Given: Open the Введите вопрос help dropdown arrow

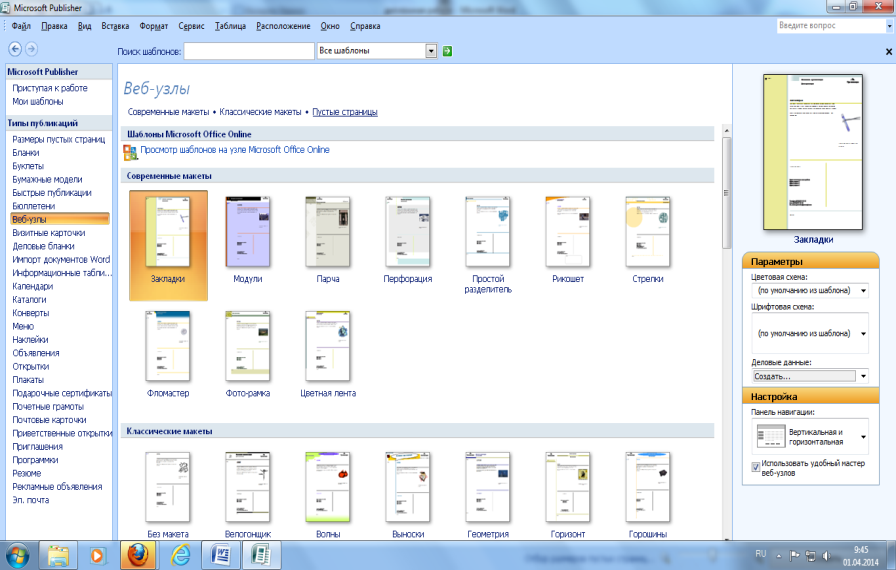Looking at the screenshot, I should [889, 26].
